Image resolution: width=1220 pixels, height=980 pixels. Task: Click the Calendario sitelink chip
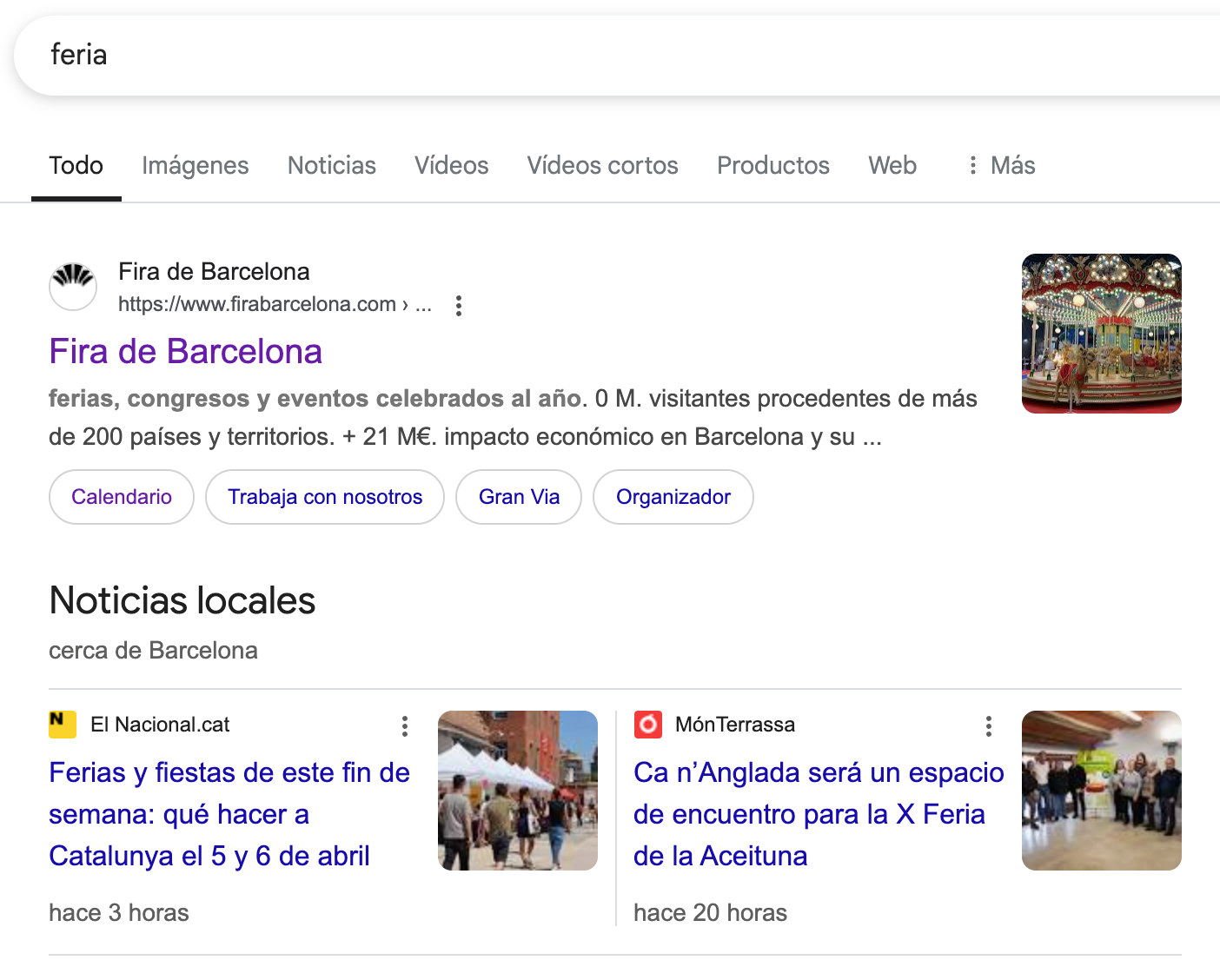(x=122, y=497)
